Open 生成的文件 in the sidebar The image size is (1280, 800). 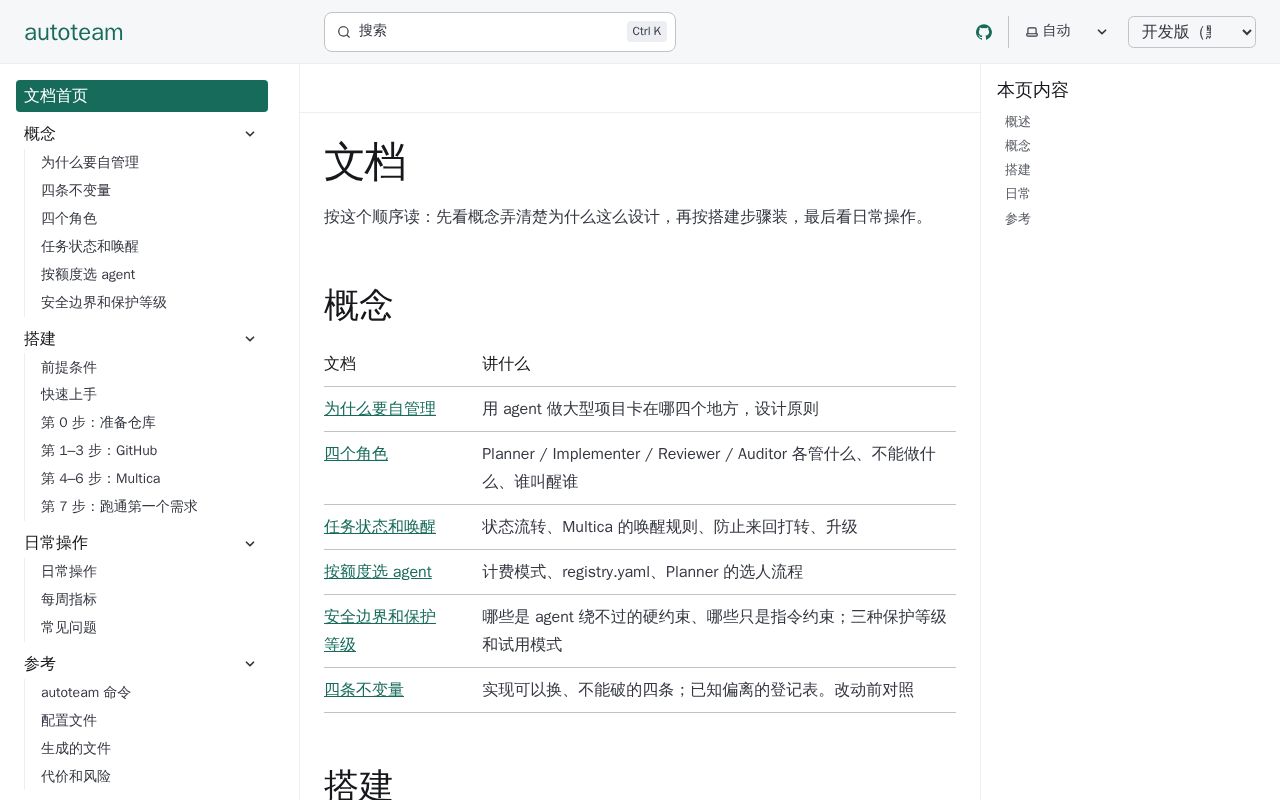tap(76, 748)
